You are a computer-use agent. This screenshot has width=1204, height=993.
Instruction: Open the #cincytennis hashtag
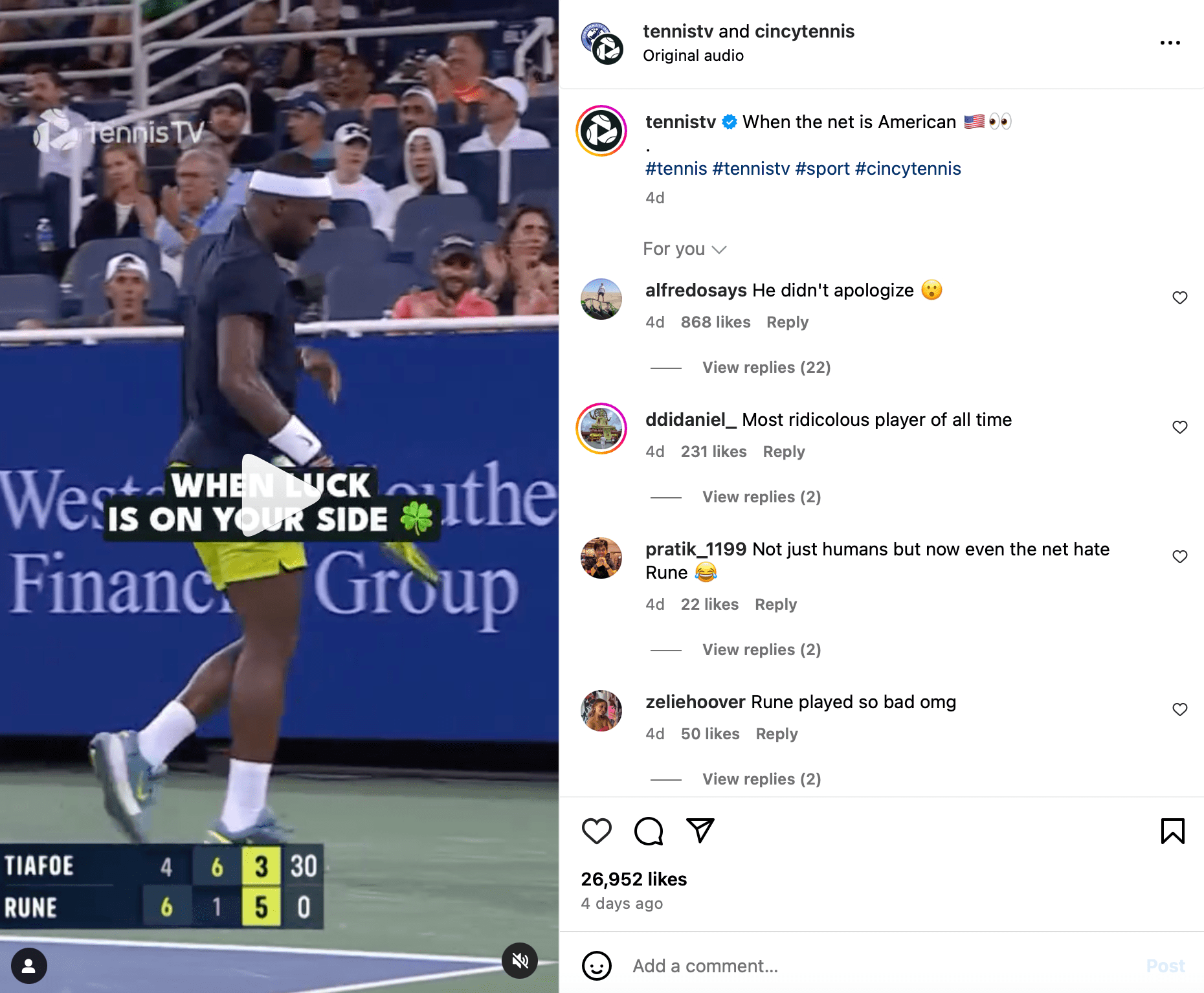click(x=908, y=169)
